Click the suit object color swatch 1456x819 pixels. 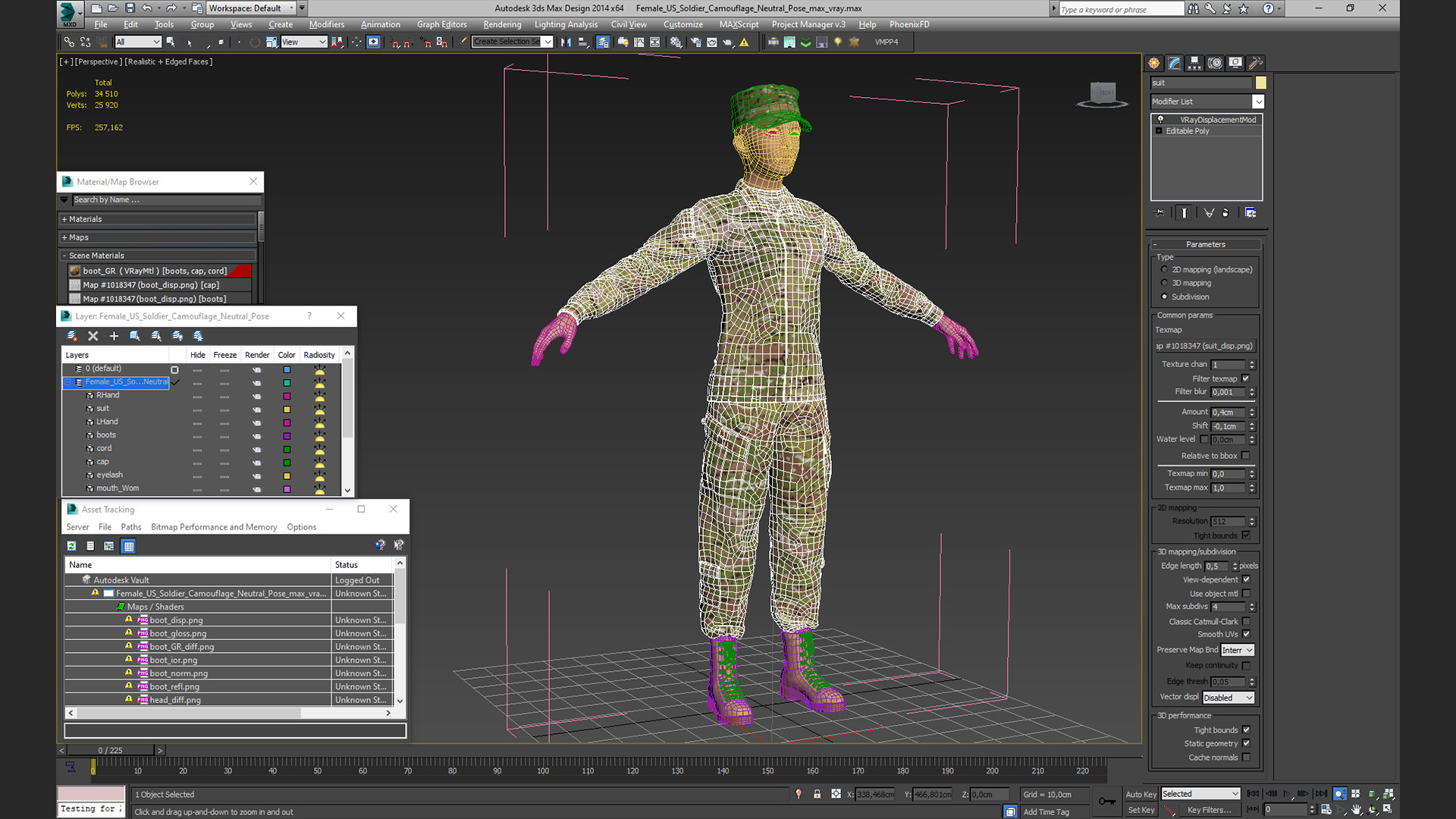tap(1260, 83)
